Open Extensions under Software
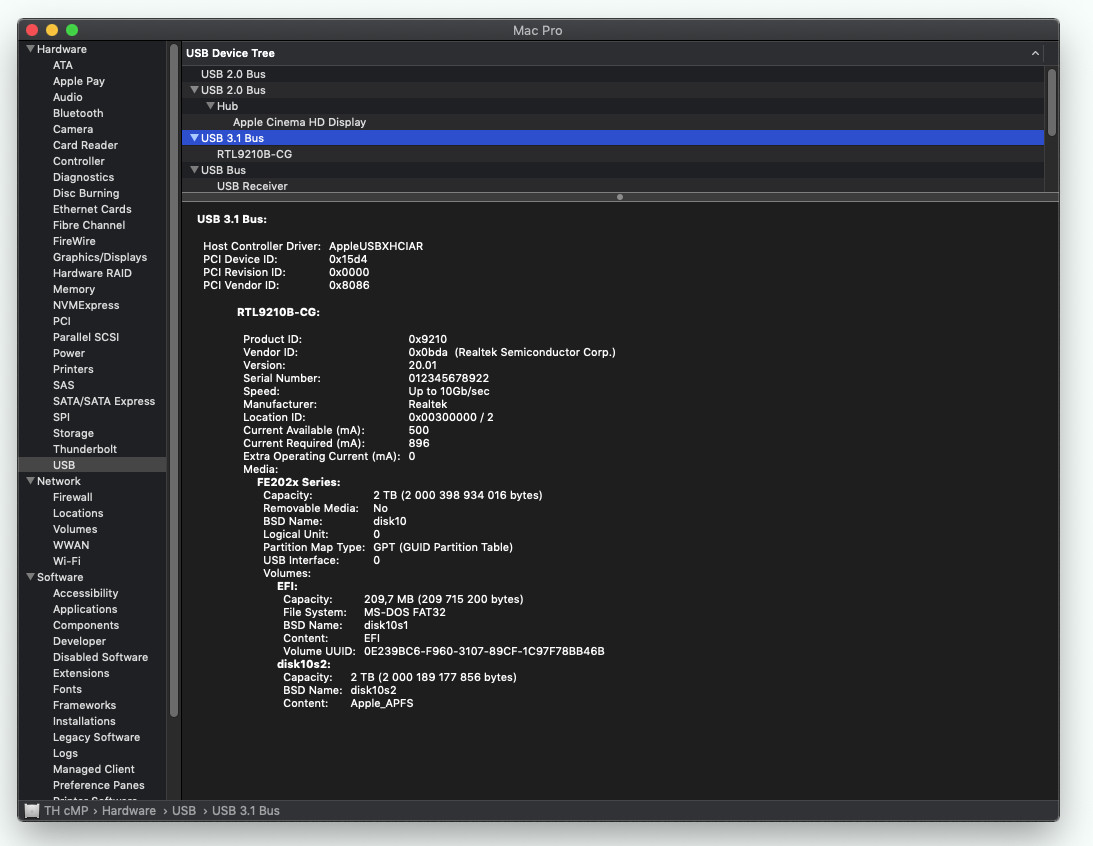1093x846 pixels. (x=81, y=673)
